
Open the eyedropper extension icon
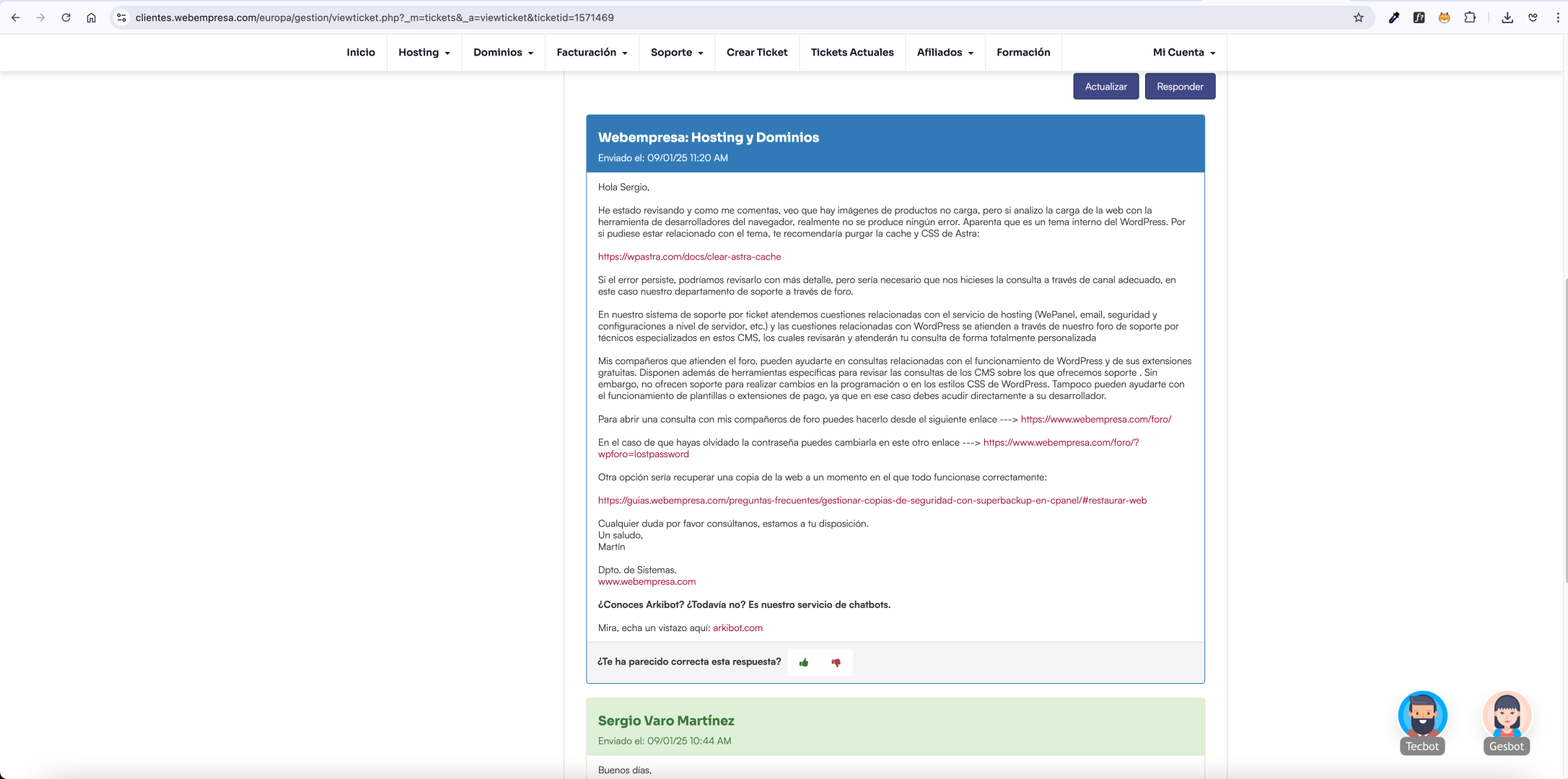click(x=1394, y=17)
